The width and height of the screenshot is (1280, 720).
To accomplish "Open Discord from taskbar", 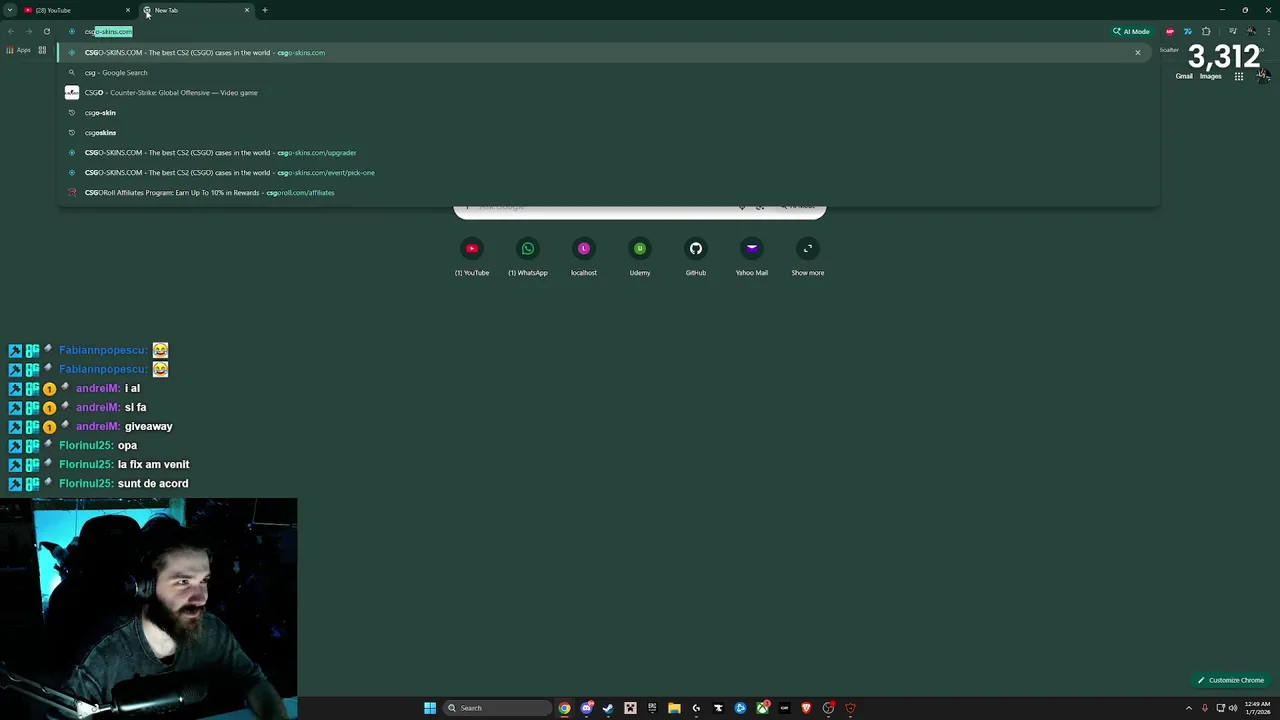I will [x=586, y=708].
